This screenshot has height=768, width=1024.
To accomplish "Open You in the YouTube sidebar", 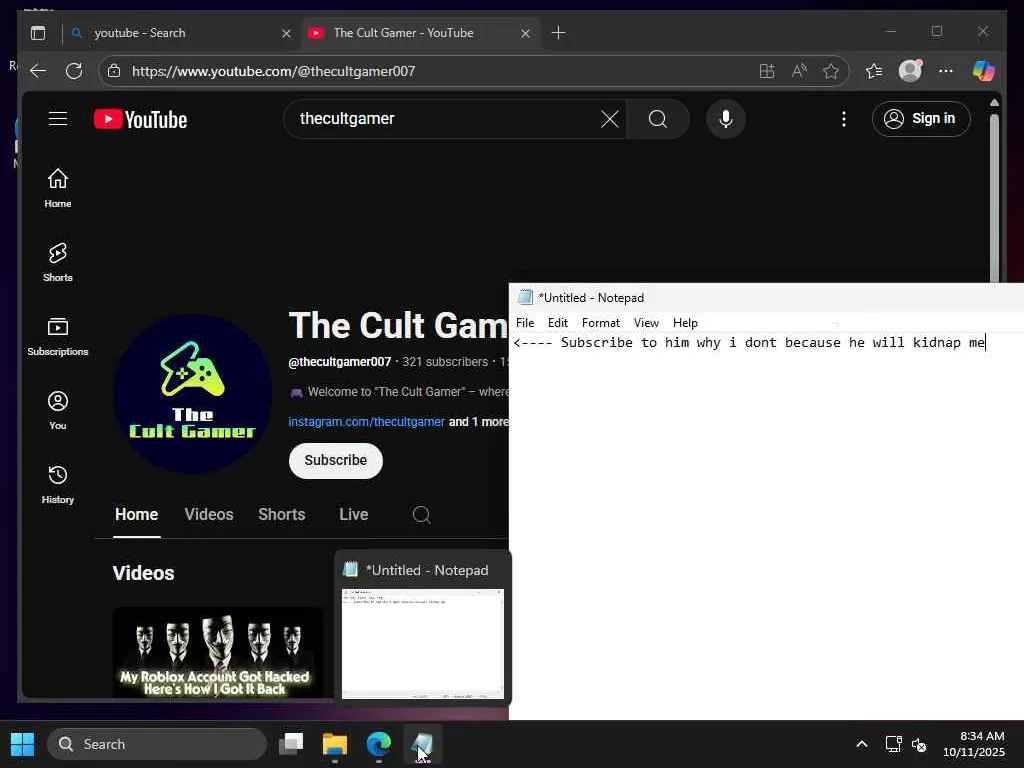I will [x=57, y=410].
